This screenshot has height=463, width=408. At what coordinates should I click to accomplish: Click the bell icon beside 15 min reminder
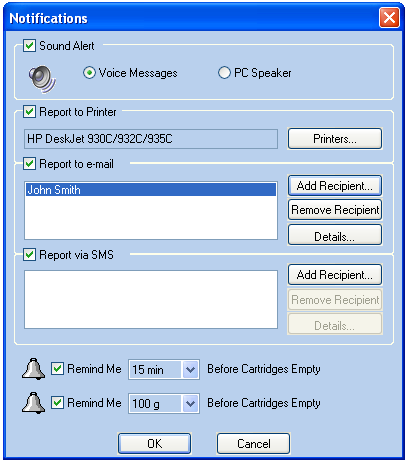[33, 369]
